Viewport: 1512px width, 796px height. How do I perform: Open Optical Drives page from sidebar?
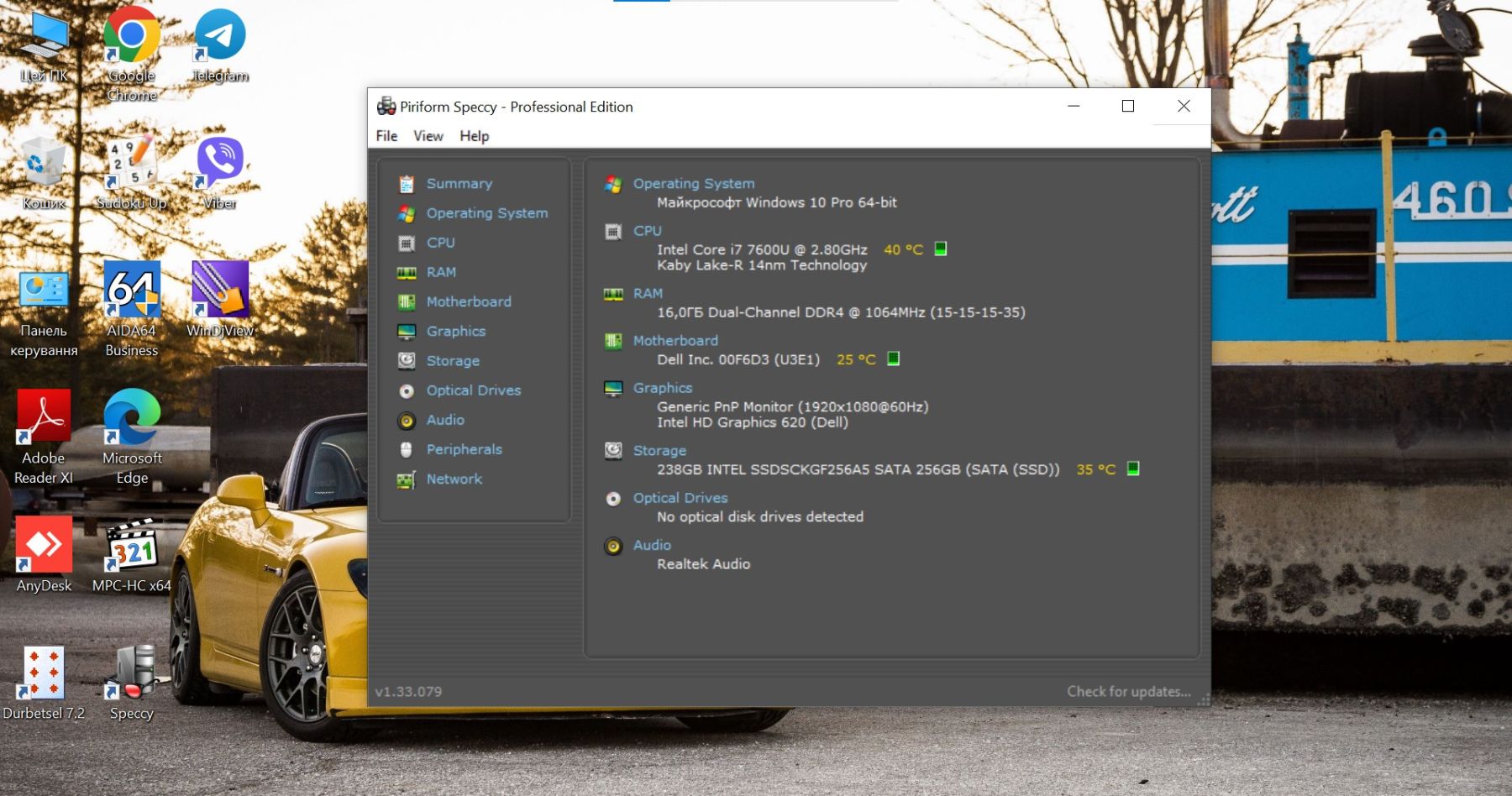pos(474,390)
